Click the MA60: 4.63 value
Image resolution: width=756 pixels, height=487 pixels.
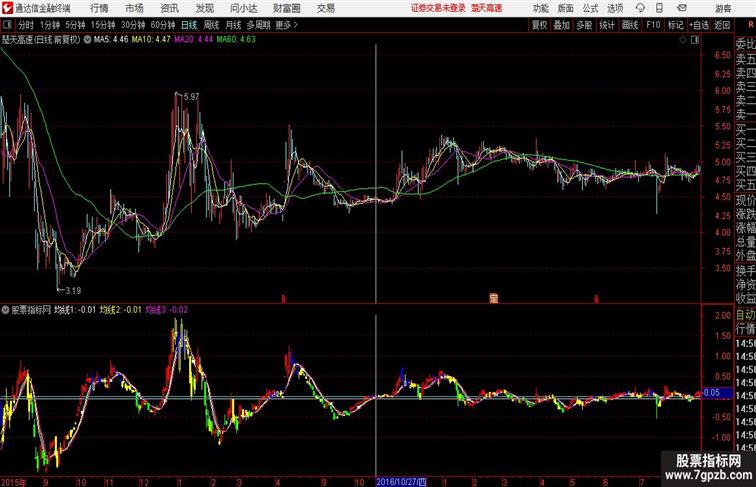coord(236,40)
